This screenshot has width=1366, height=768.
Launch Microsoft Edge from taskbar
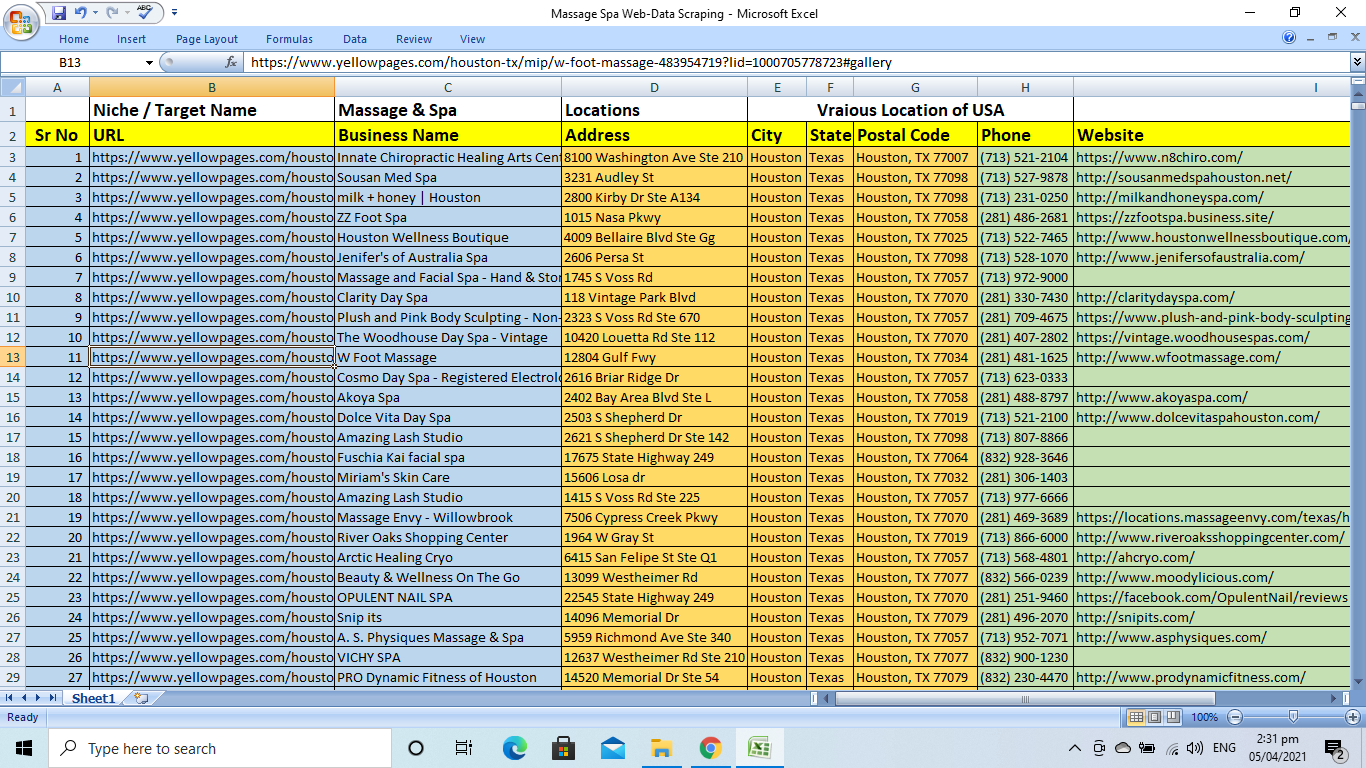[x=514, y=748]
